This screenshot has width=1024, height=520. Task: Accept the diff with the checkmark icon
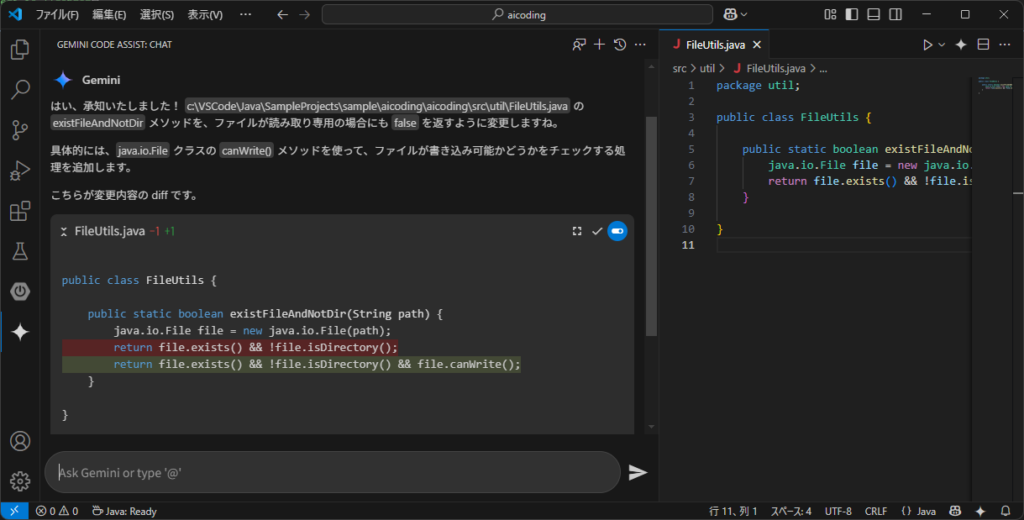coord(597,231)
